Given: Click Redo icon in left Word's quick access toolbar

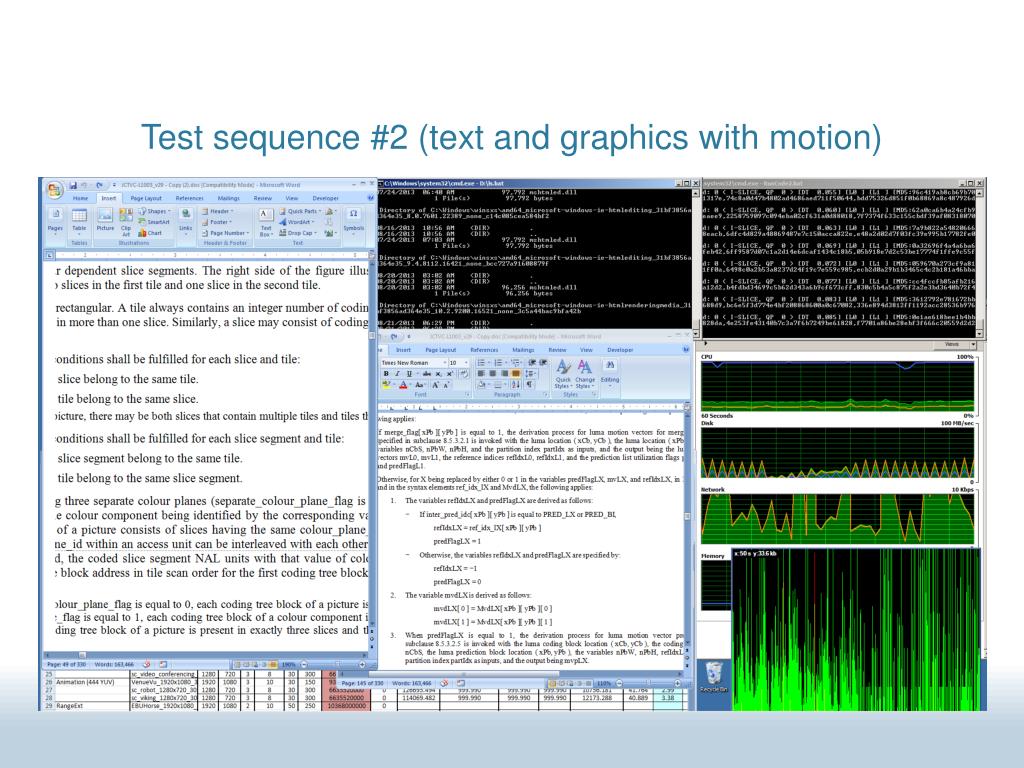Looking at the screenshot, I should [99, 185].
